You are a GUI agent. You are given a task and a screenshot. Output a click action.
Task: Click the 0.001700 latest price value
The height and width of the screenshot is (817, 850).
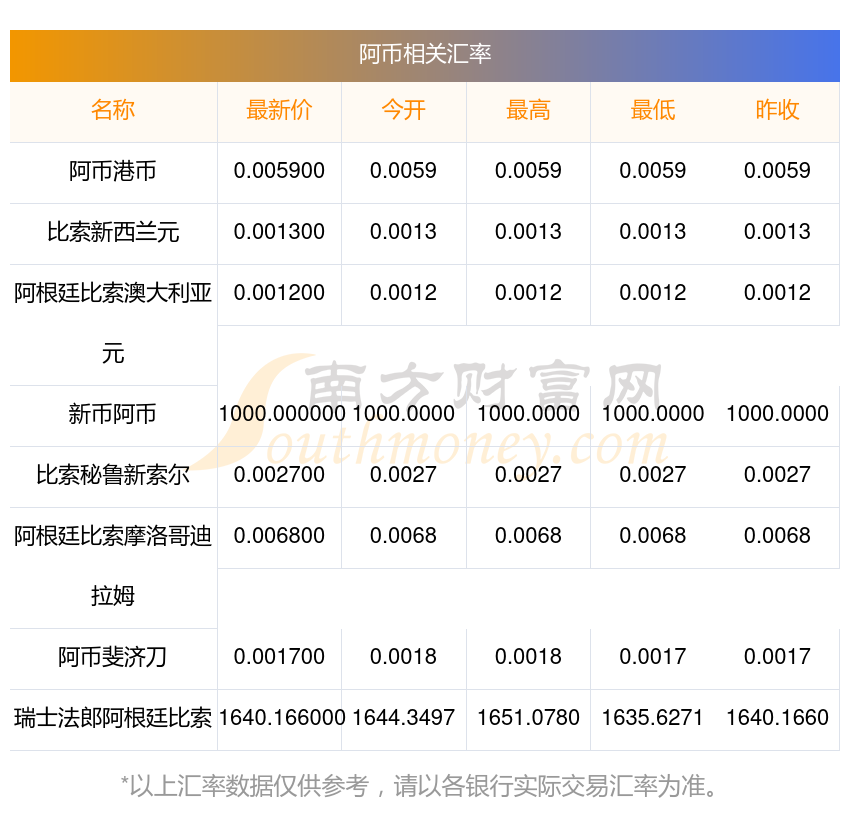pyautogui.click(x=279, y=657)
